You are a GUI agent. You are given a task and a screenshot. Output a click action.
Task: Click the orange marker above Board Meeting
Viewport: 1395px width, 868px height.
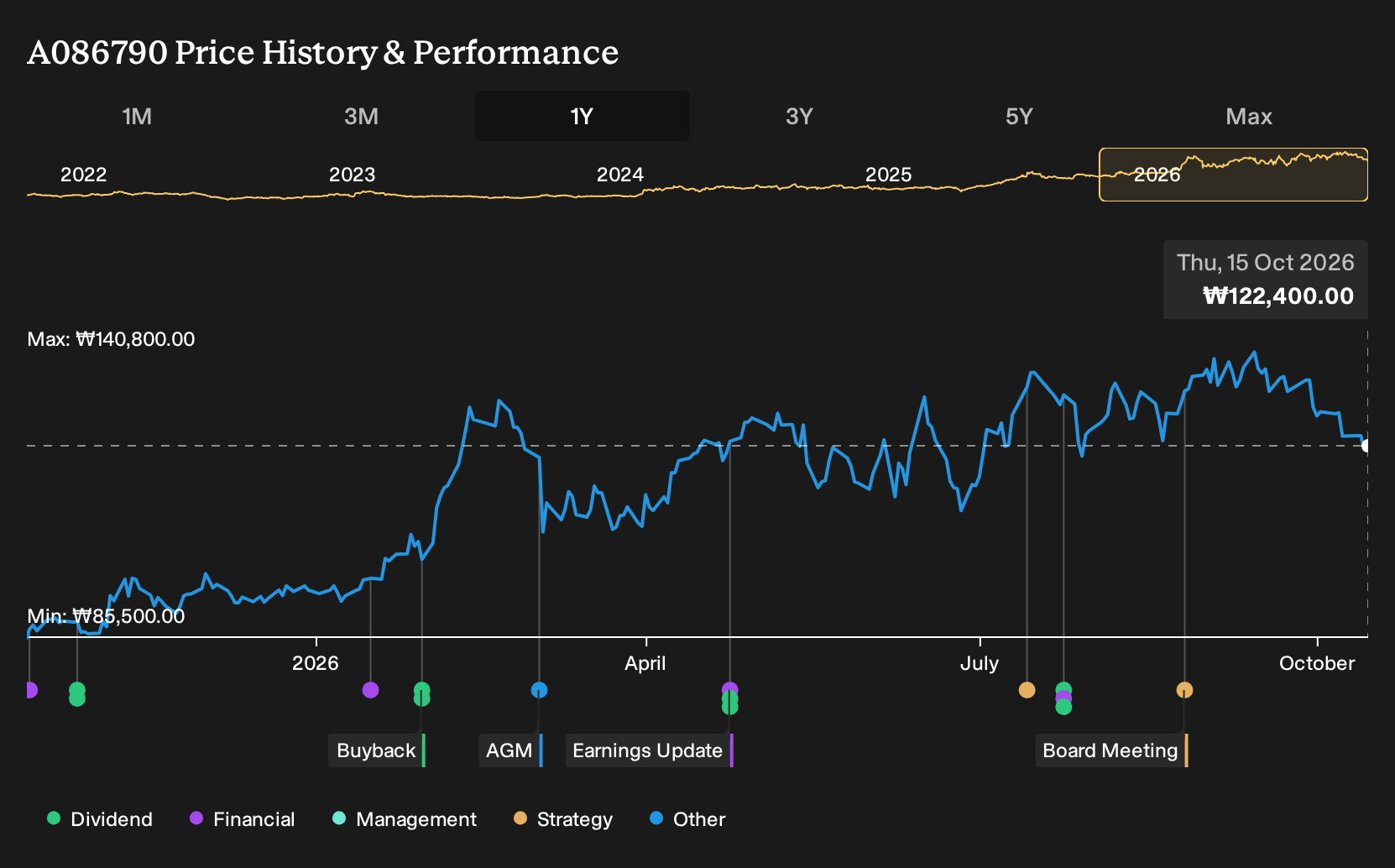1184,690
